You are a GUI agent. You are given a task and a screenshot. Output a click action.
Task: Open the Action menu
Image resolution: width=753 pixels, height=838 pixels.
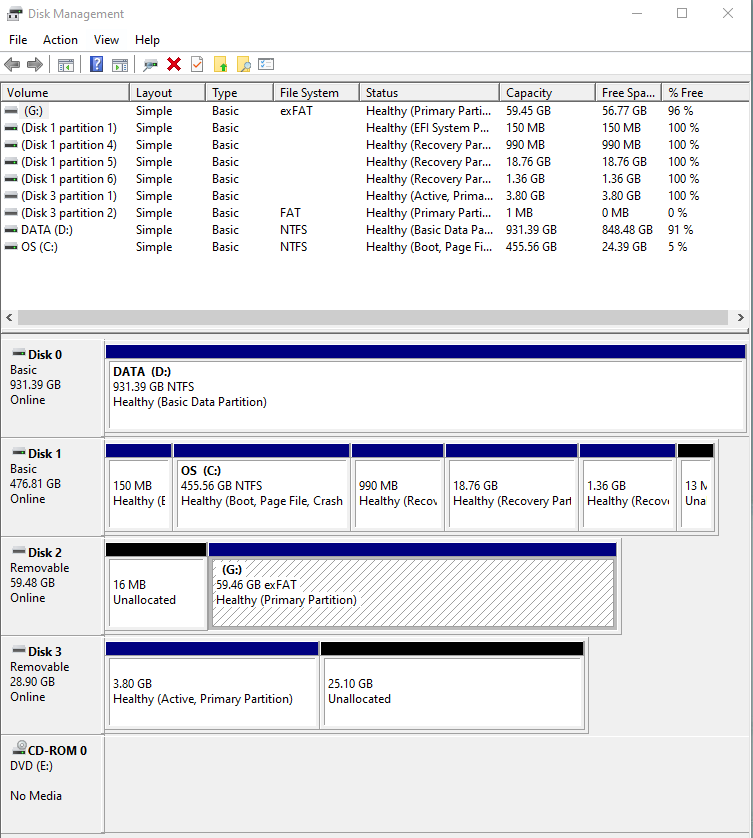(x=60, y=40)
